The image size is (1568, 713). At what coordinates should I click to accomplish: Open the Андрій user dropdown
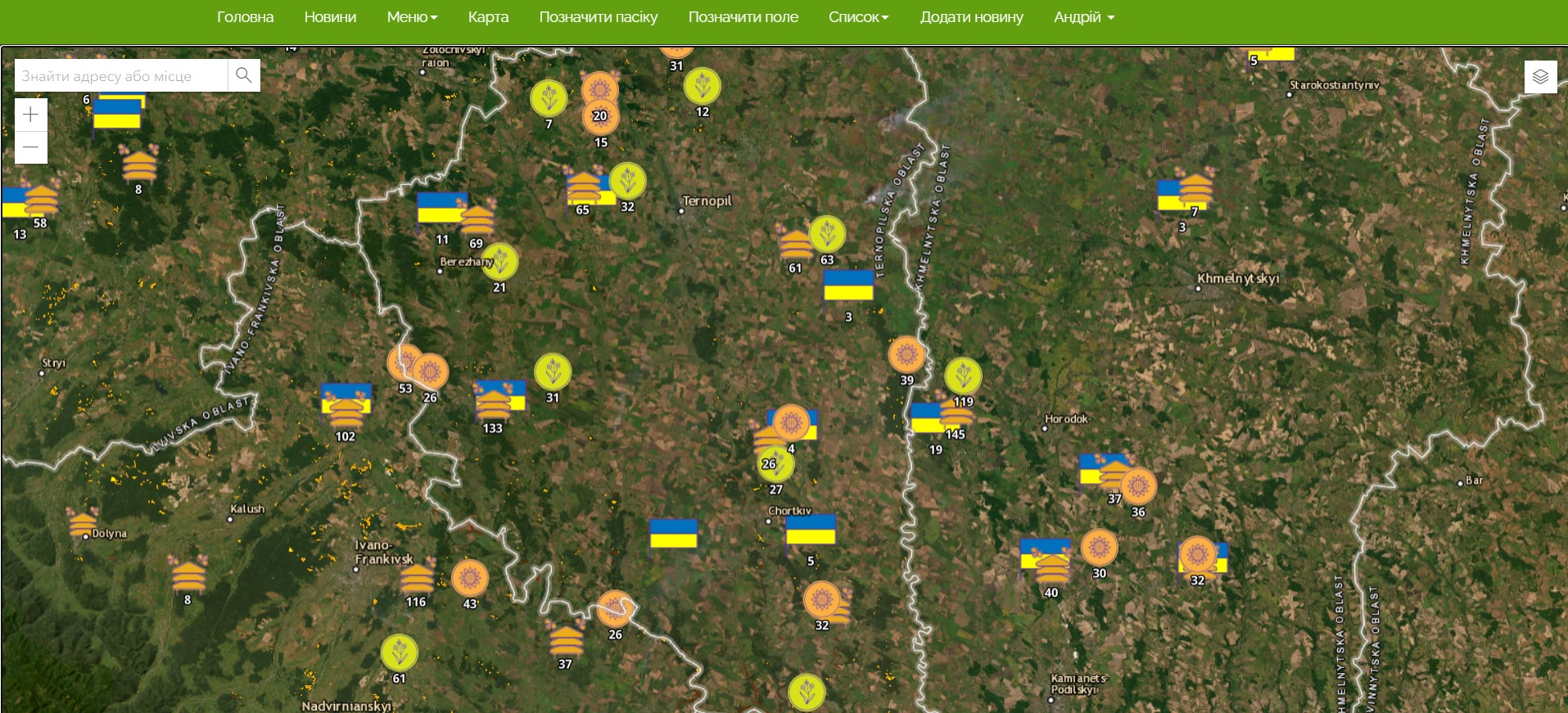tap(1084, 17)
